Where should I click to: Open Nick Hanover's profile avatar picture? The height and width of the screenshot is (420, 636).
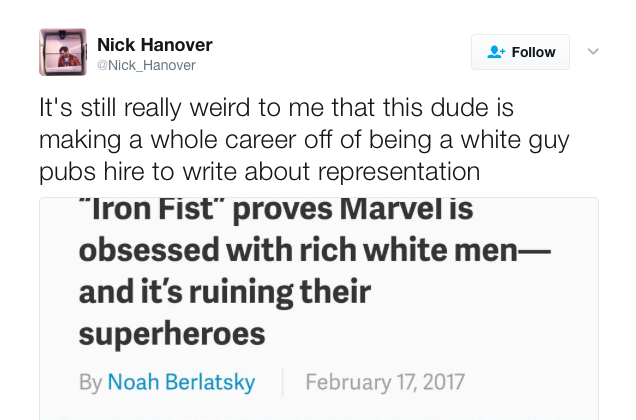pyautogui.click(x=63, y=52)
